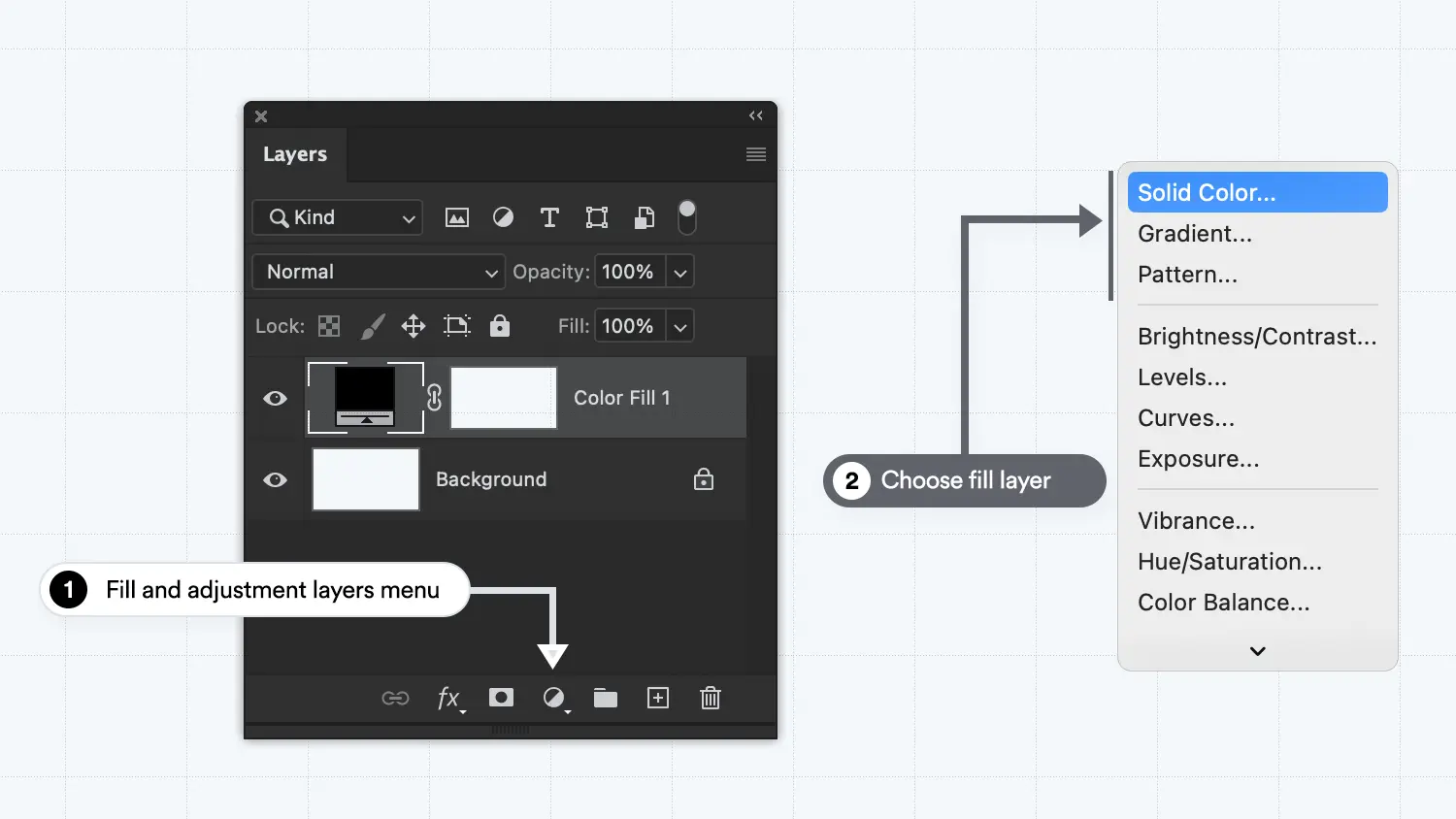Click the Background layer name
This screenshot has width=1456, height=819.
click(491, 479)
